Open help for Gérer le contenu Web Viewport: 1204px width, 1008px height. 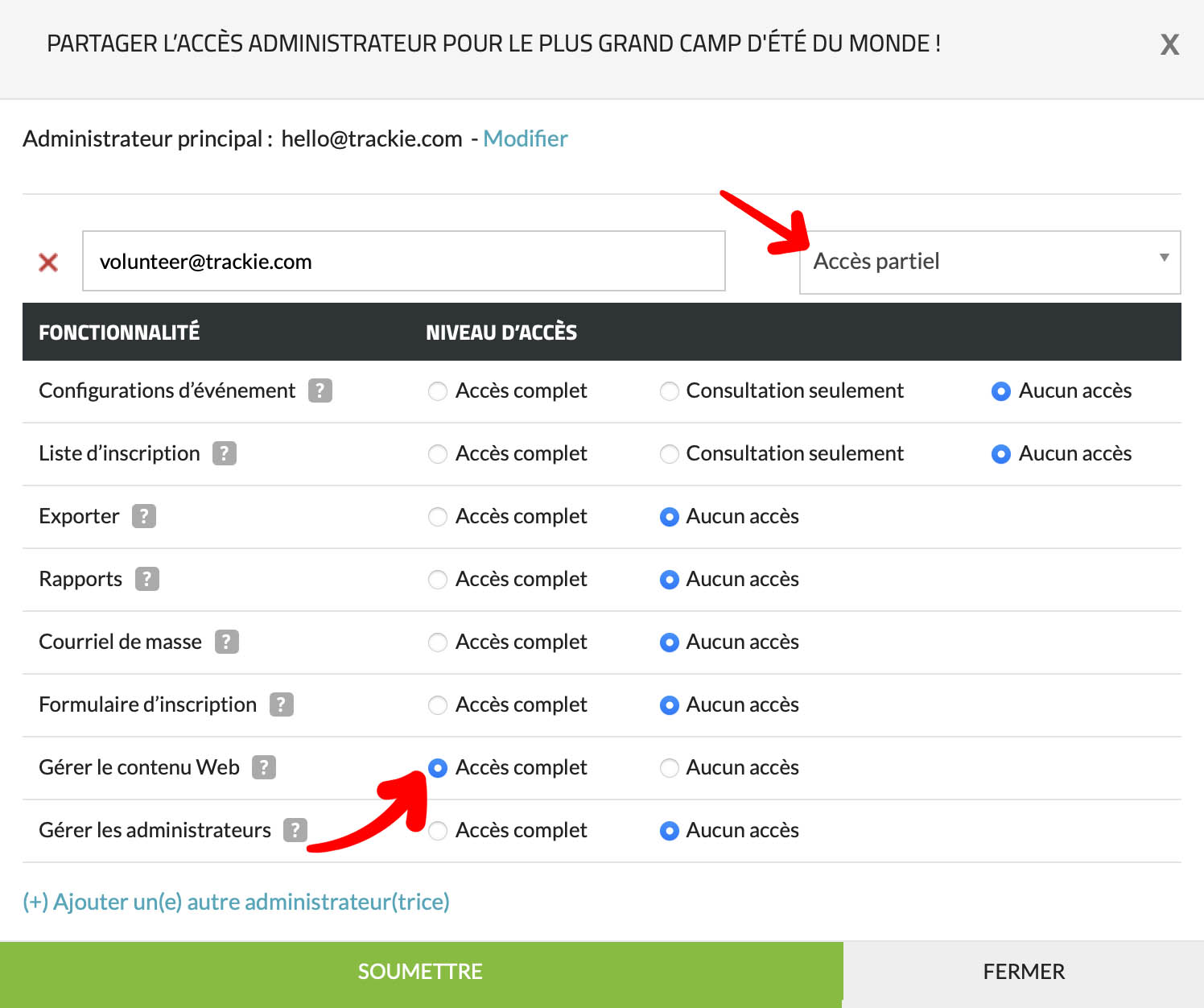263,767
